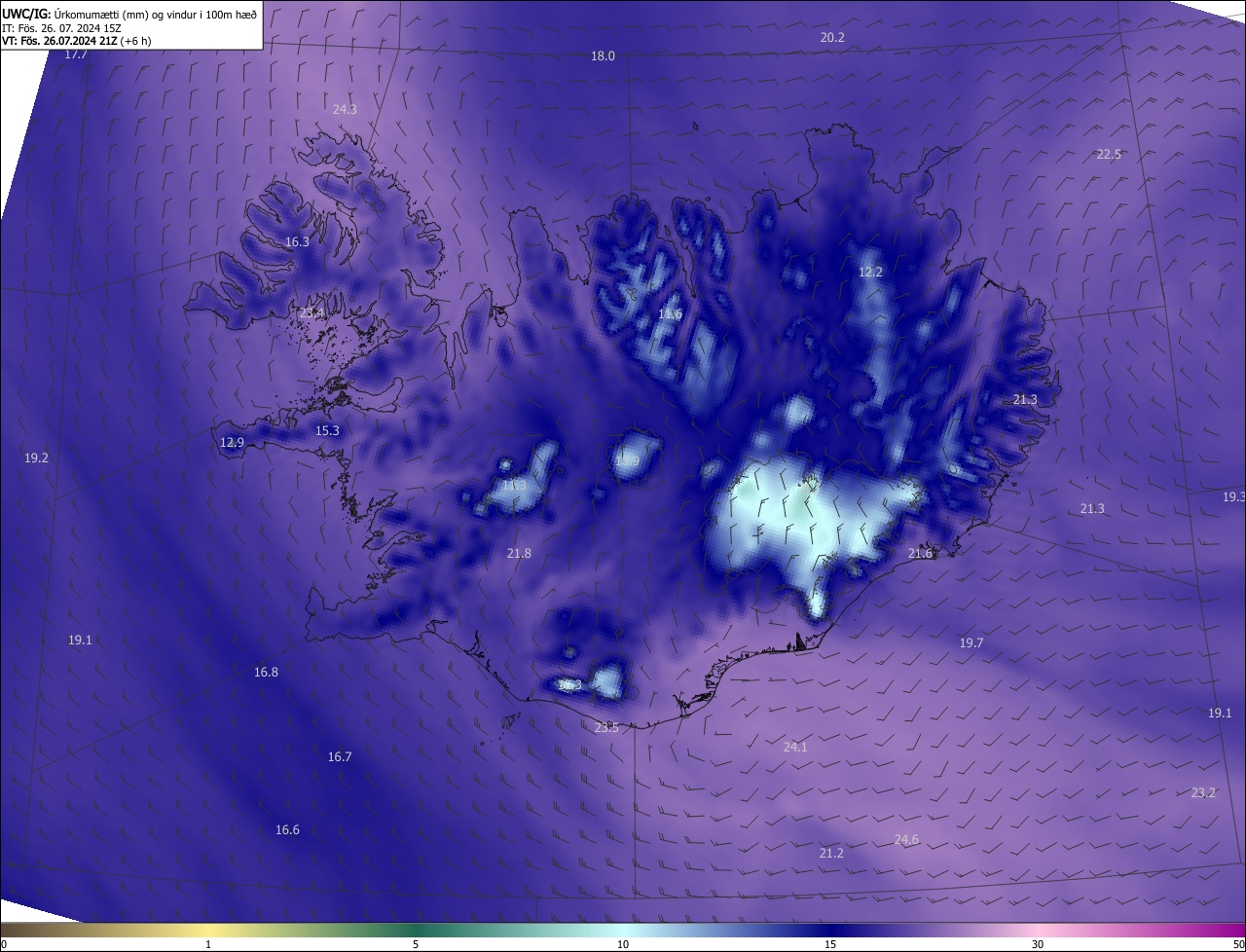Click the map value 19.2
This screenshot has width=1246, height=952.
36,458
